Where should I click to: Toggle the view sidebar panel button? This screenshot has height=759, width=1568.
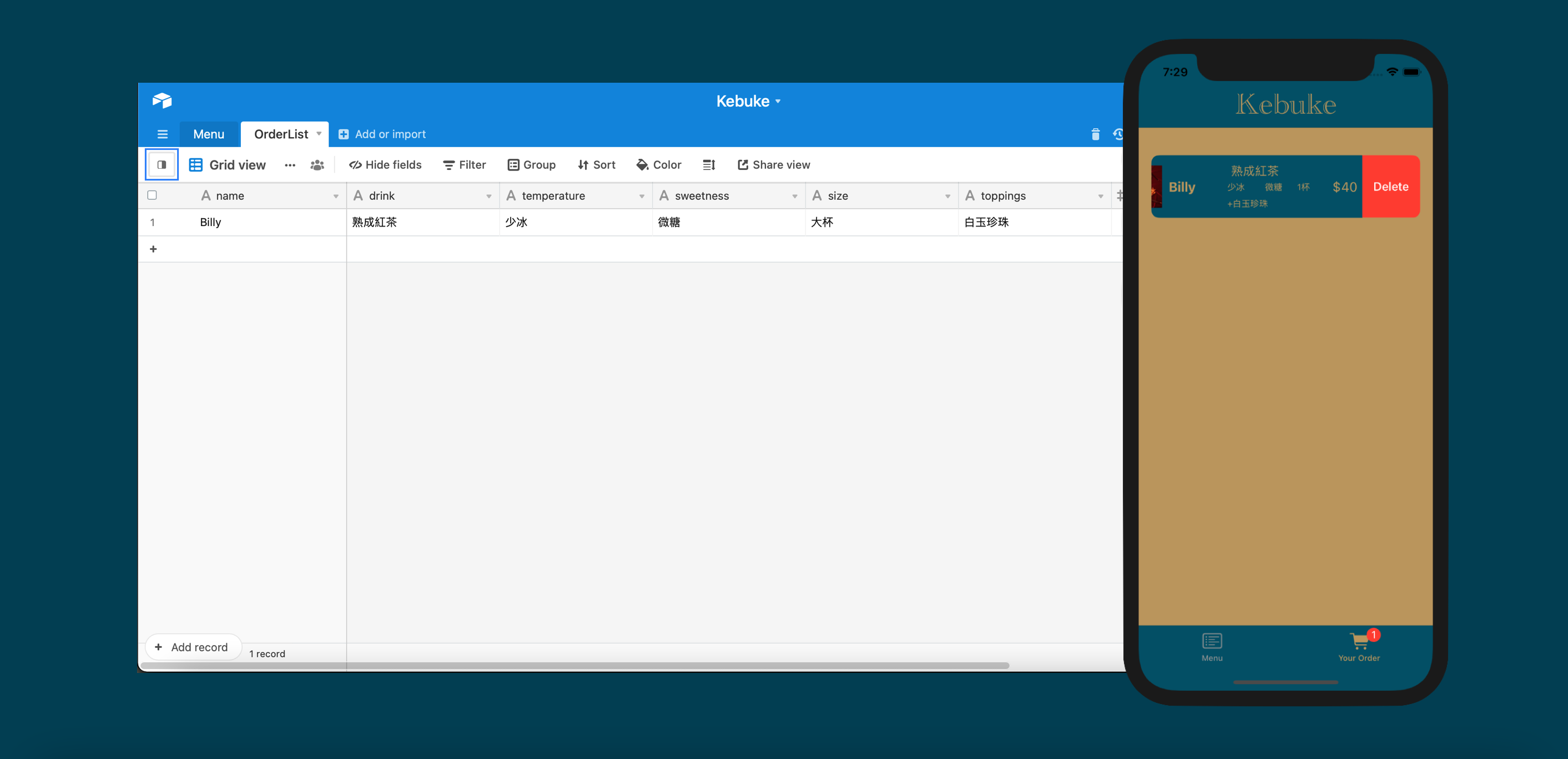[162, 164]
